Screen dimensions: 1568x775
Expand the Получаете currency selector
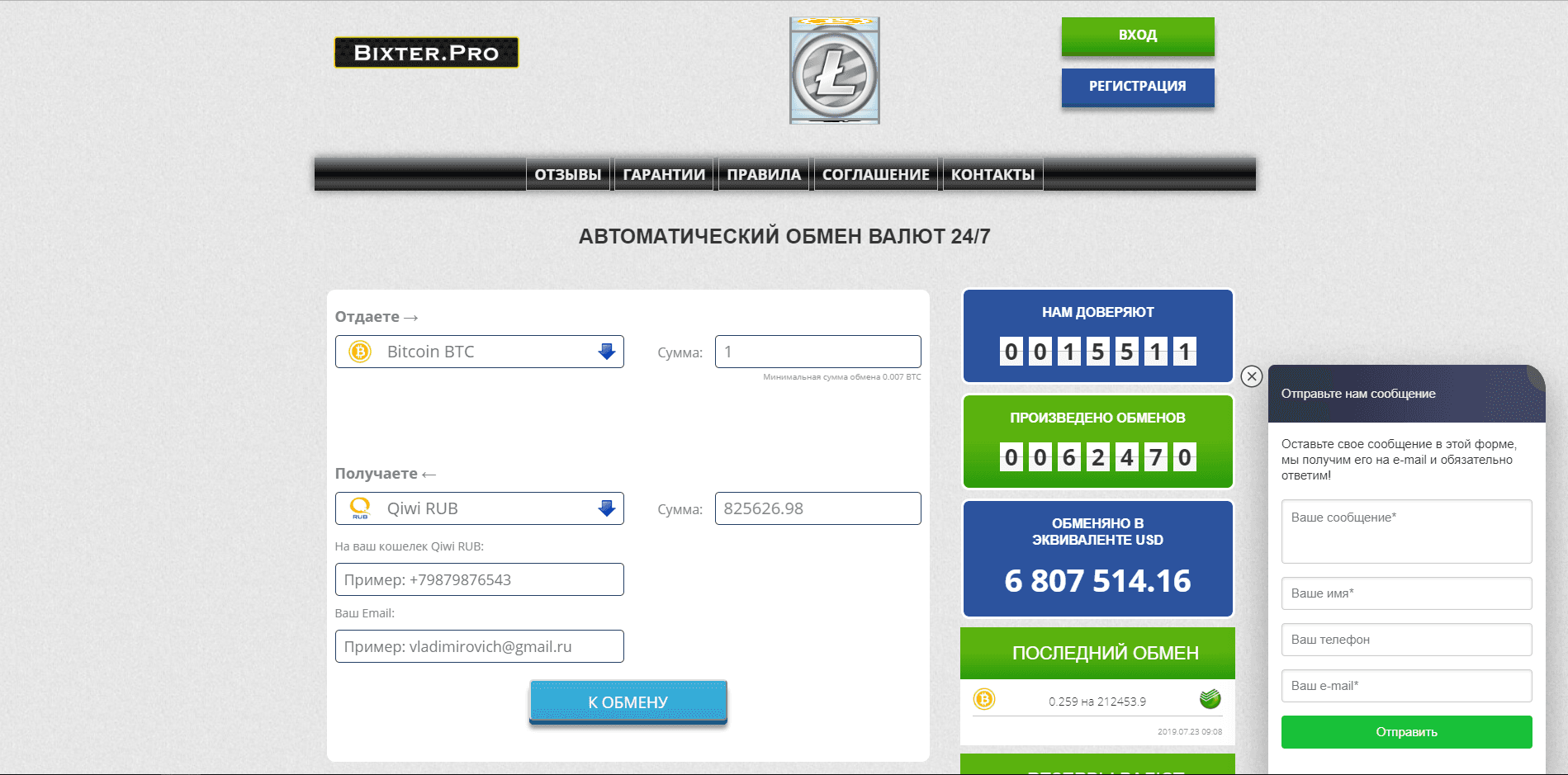point(479,508)
